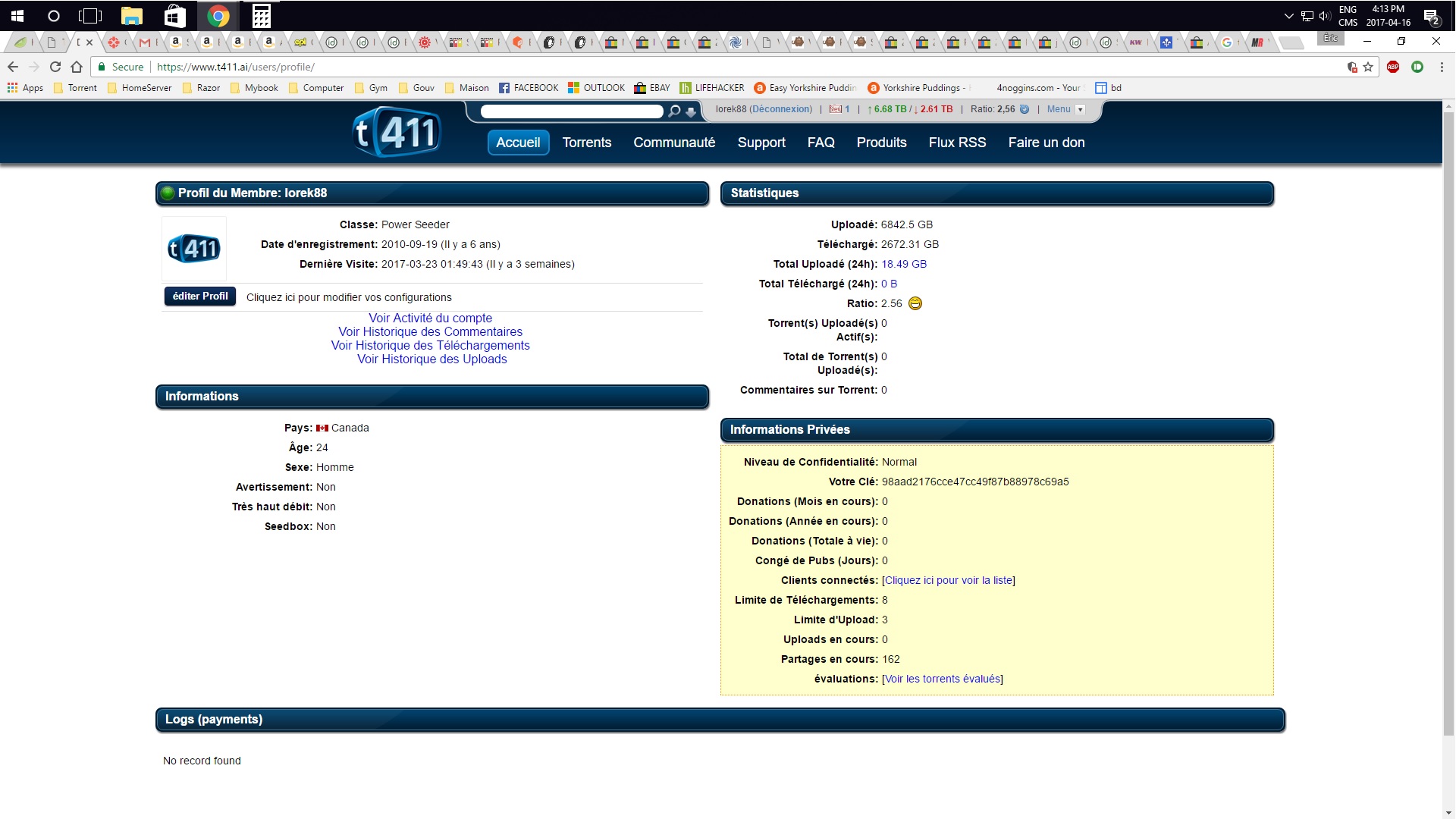This screenshot has height=819, width=1456.
Task: Click the 0 B downloaded 24h link
Action: pyautogui.click(x=889, y=284)
